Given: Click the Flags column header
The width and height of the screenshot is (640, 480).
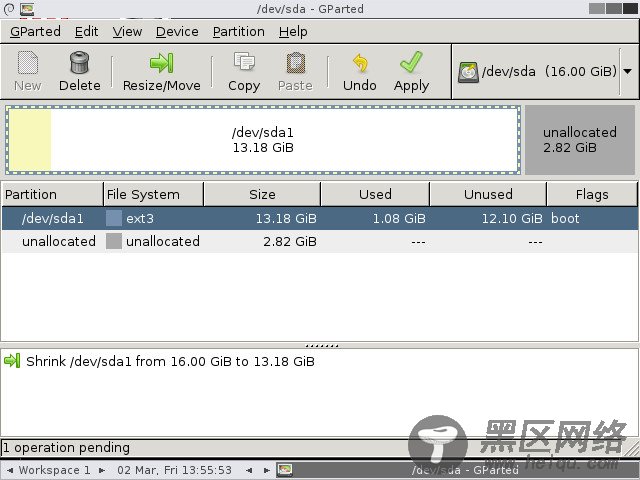Looking at the screenshot, I should pyautogui.click(x=592, y=194).
